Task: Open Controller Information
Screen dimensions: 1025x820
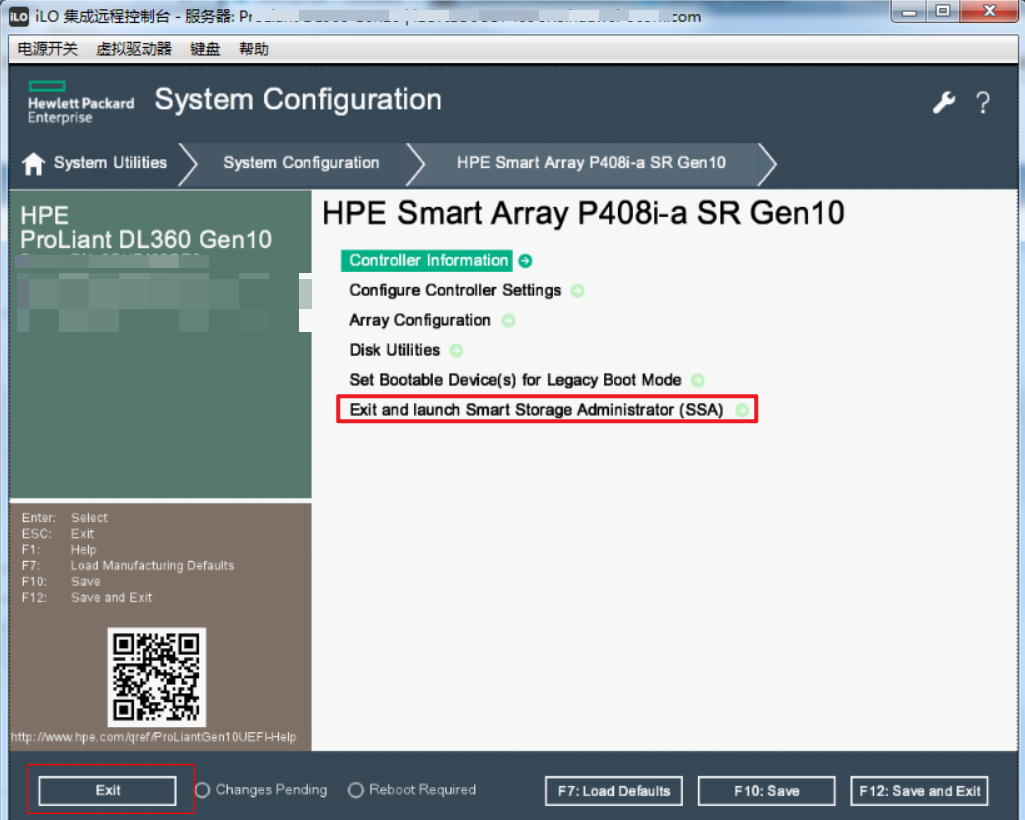Action: click(x=428, y=261)
